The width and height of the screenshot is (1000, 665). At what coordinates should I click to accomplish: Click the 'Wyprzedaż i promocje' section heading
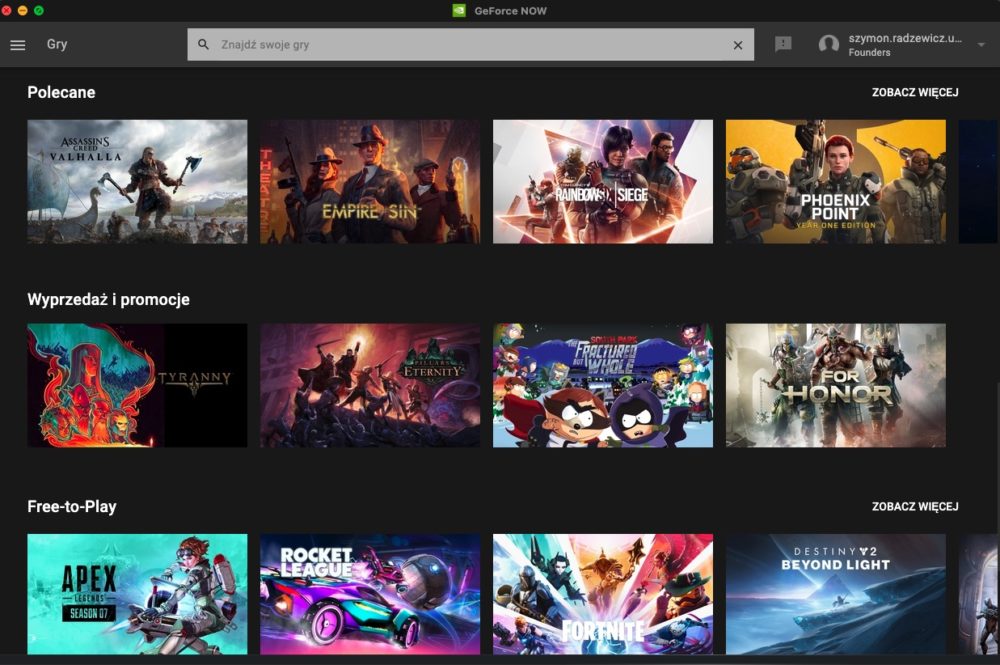(108, 300)
